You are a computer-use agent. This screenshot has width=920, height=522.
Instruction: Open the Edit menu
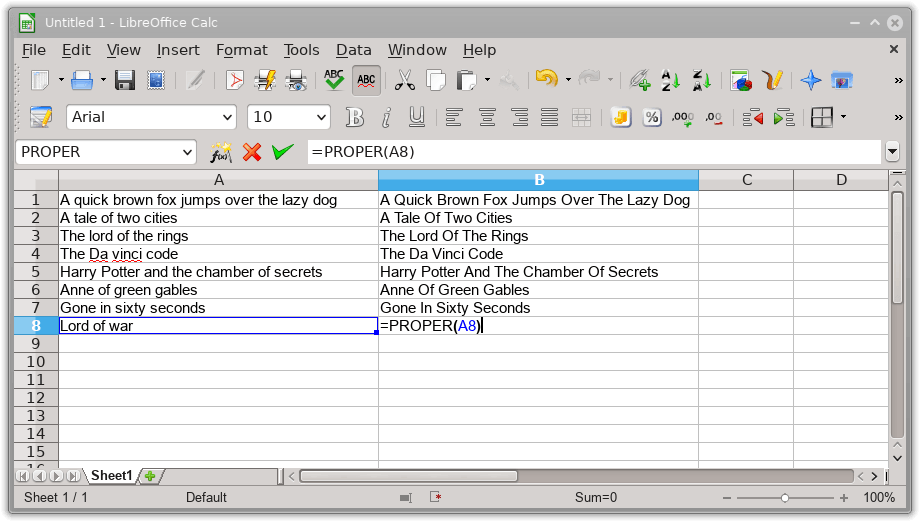click(76, 50)
